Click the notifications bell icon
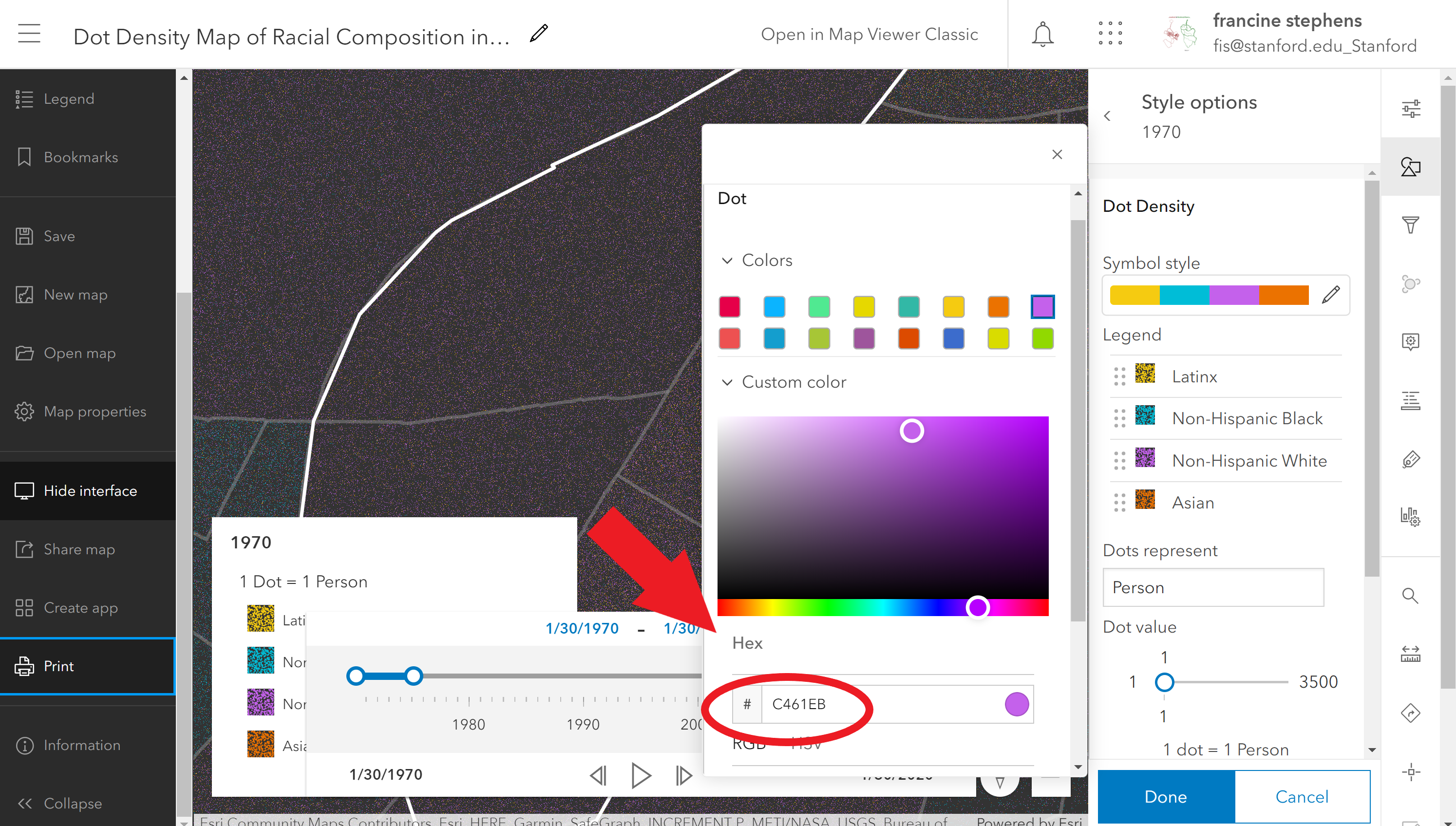The image size is (1456, 826). (1042, 34)
